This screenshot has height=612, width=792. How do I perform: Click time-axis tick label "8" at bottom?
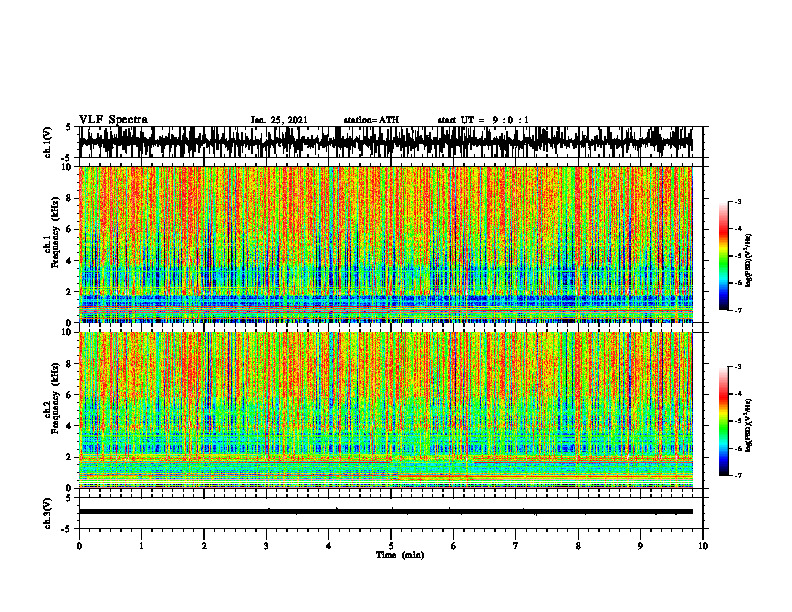coord(578,546)
